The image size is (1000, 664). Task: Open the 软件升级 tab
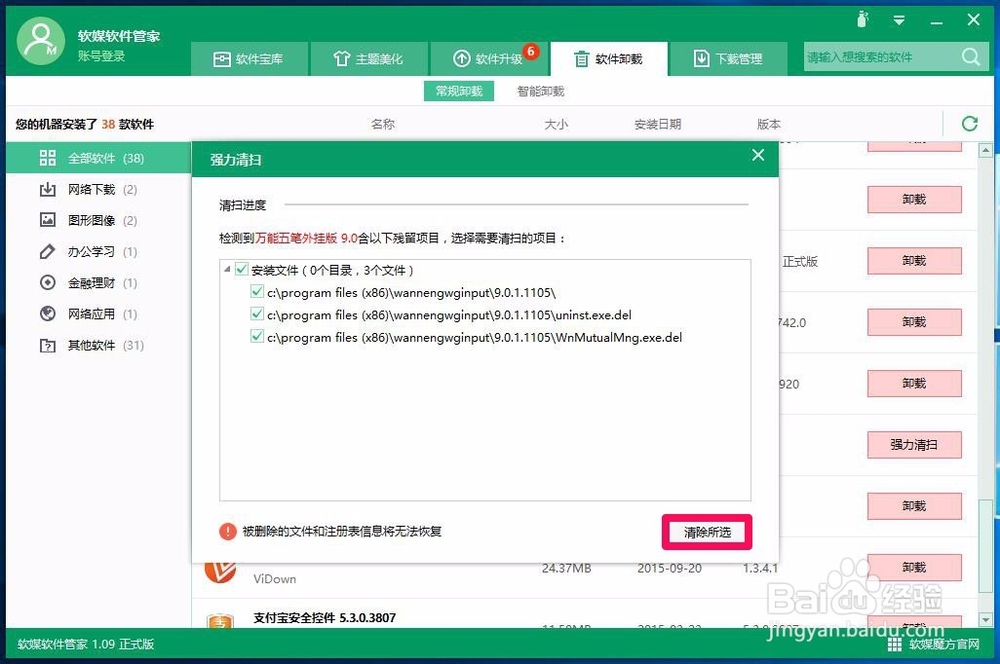[x=489, y=59]
